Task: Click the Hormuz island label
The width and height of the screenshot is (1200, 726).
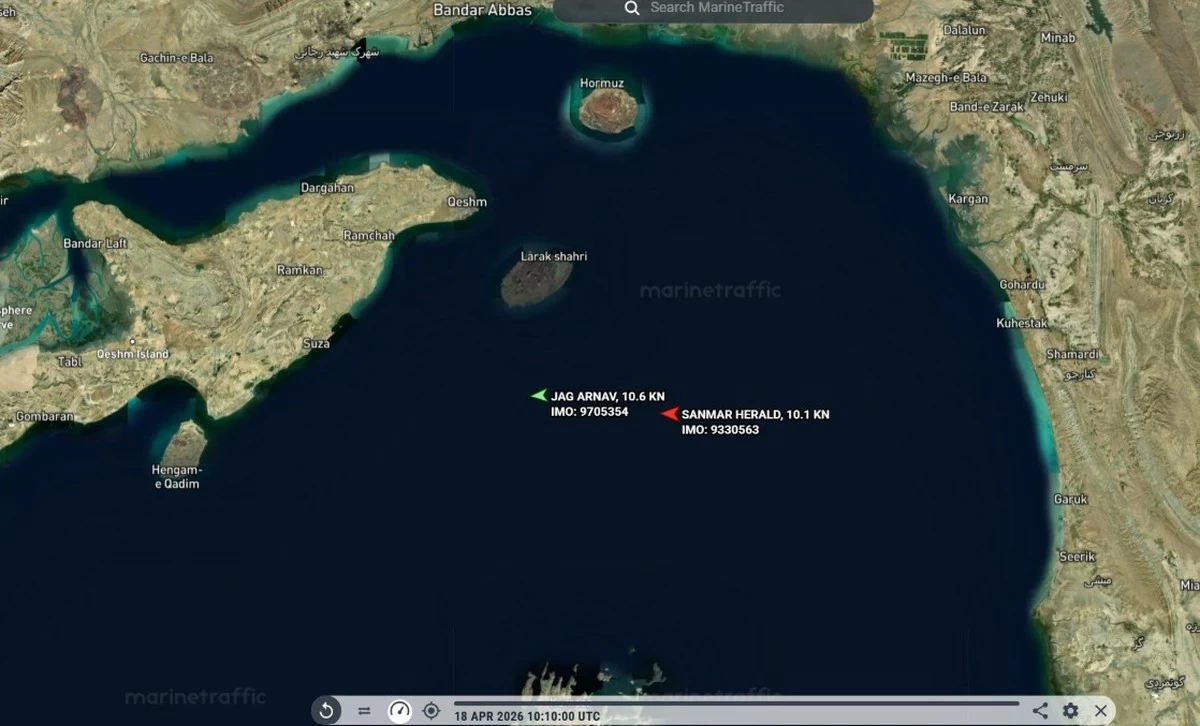Action: [604, 82]
